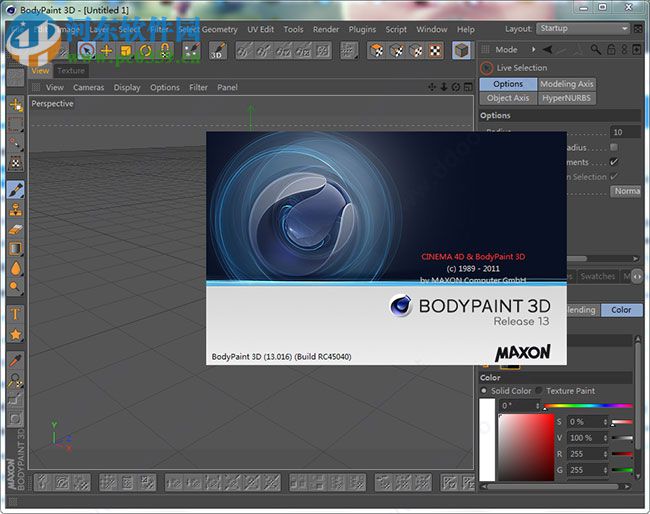Switch to the Texture tab
This screenshot has width=650, height=514.
[71, 71]
